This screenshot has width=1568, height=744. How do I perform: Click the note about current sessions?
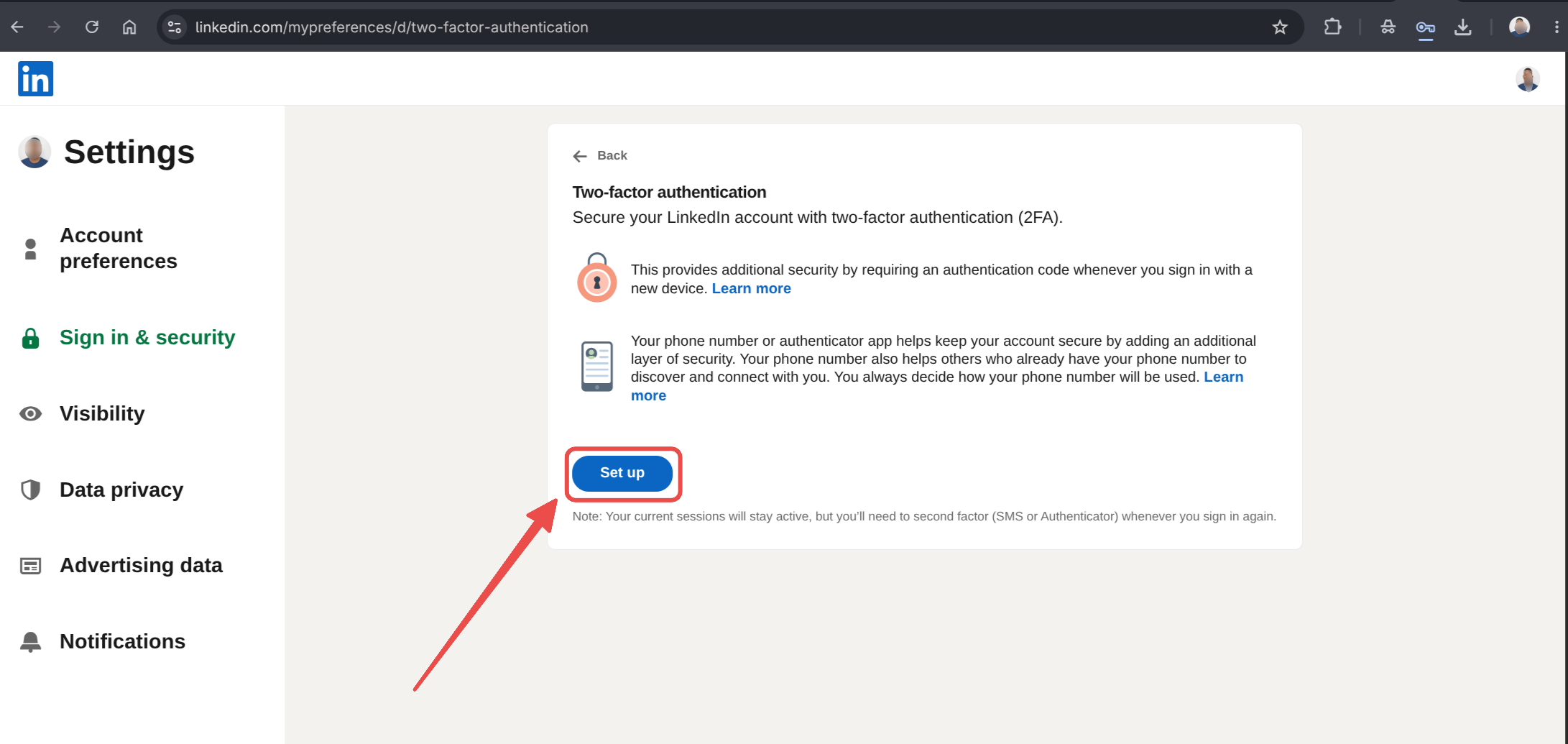(924, 516)
